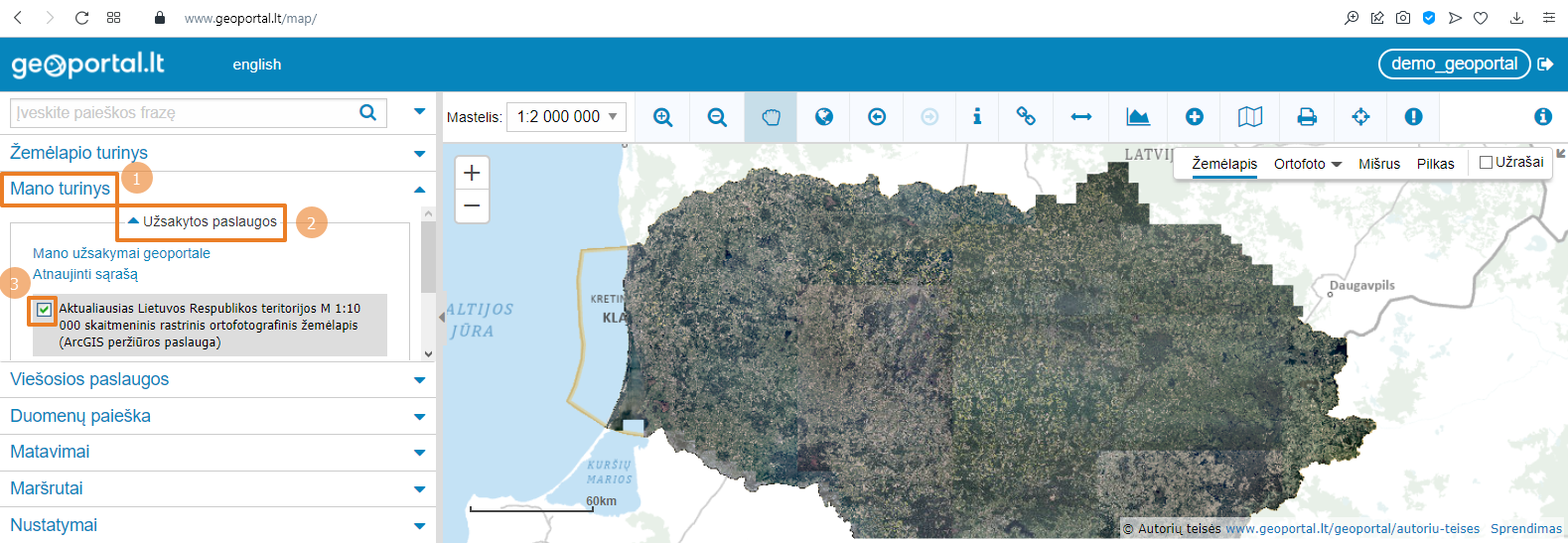Switch to the Pilkas basemap tab
1568x543 pixels.
pos(1435,164)
